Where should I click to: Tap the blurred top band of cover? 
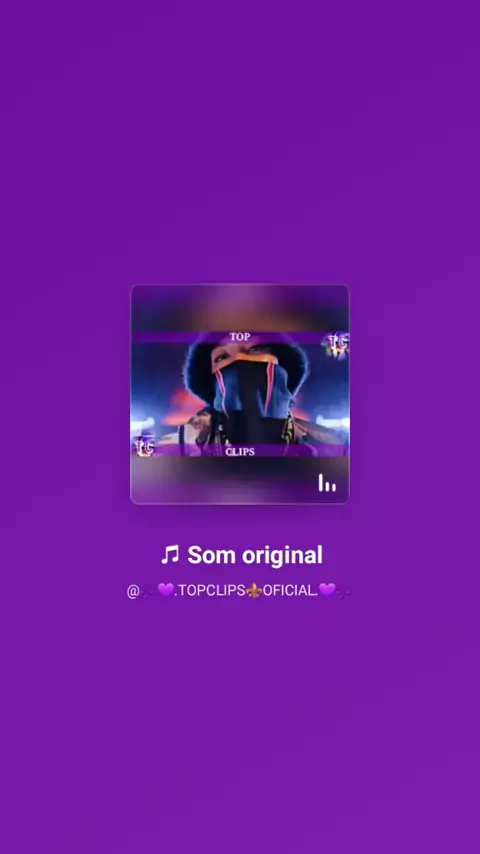(x=240, y=308)
